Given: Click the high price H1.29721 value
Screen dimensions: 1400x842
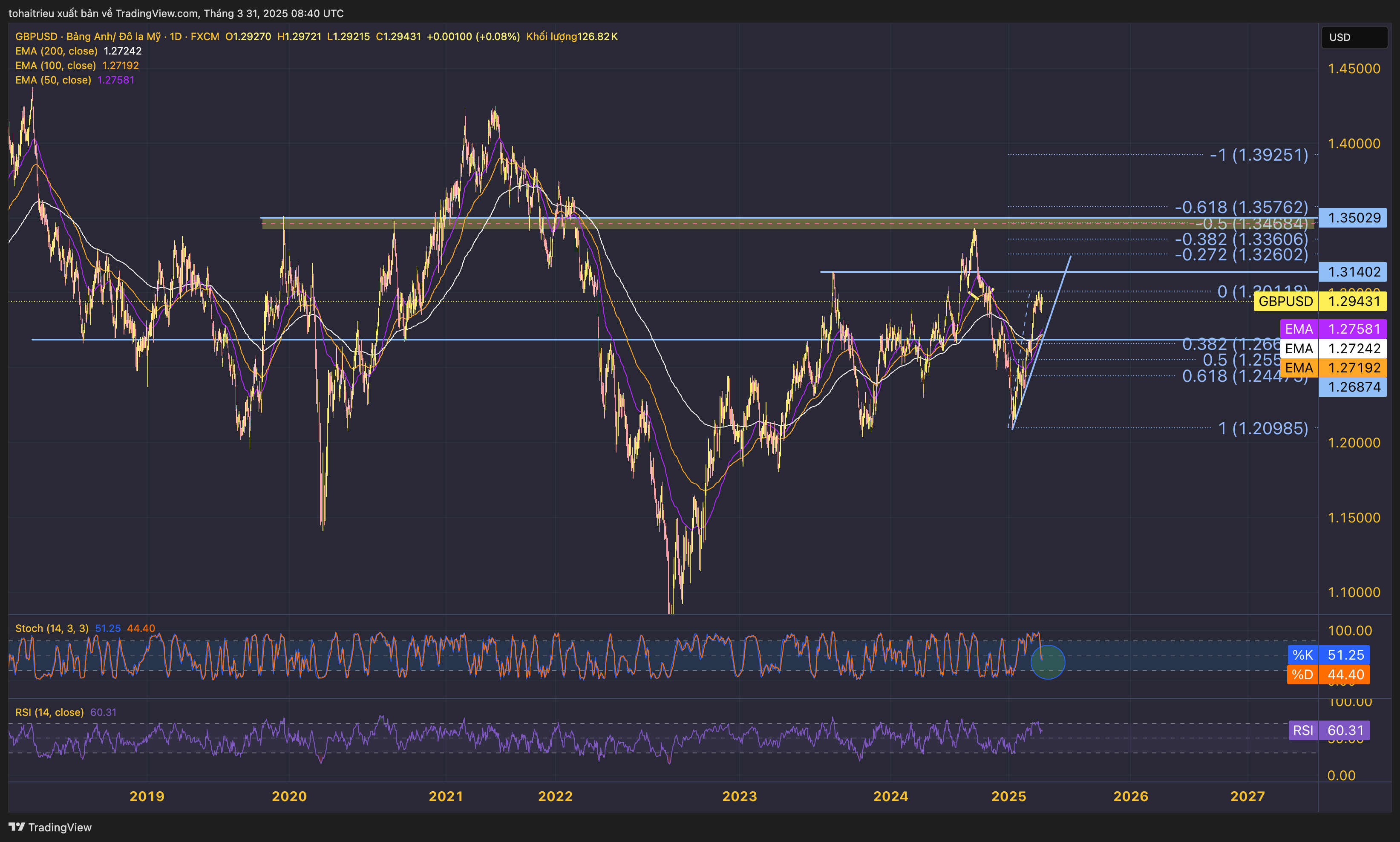Looking at the screenshot, I should (299, 36).
